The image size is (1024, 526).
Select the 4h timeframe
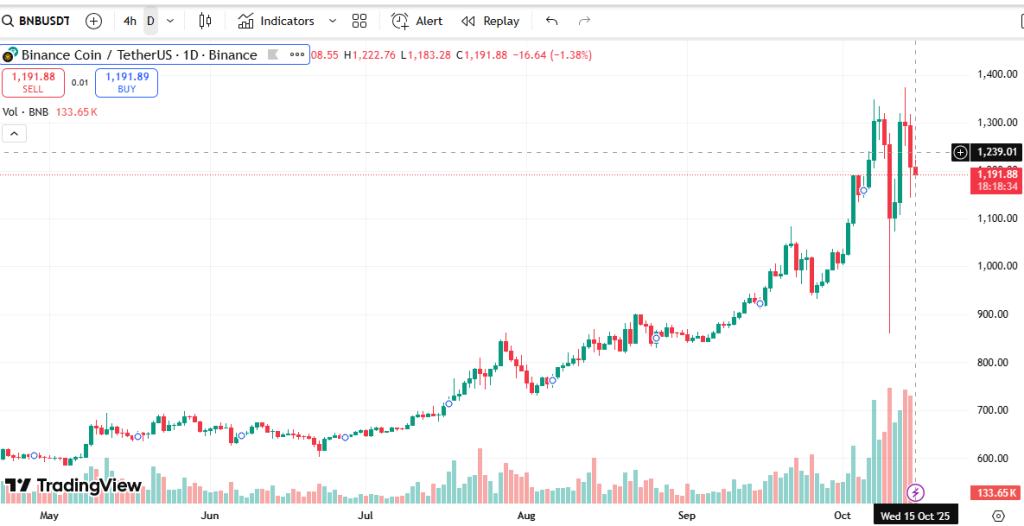[x=130, y=21]
